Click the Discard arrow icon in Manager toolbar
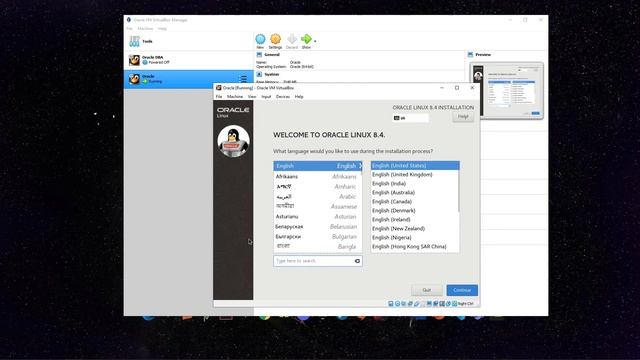This screenshot has width=640, height=360. (x=292, y=39)
